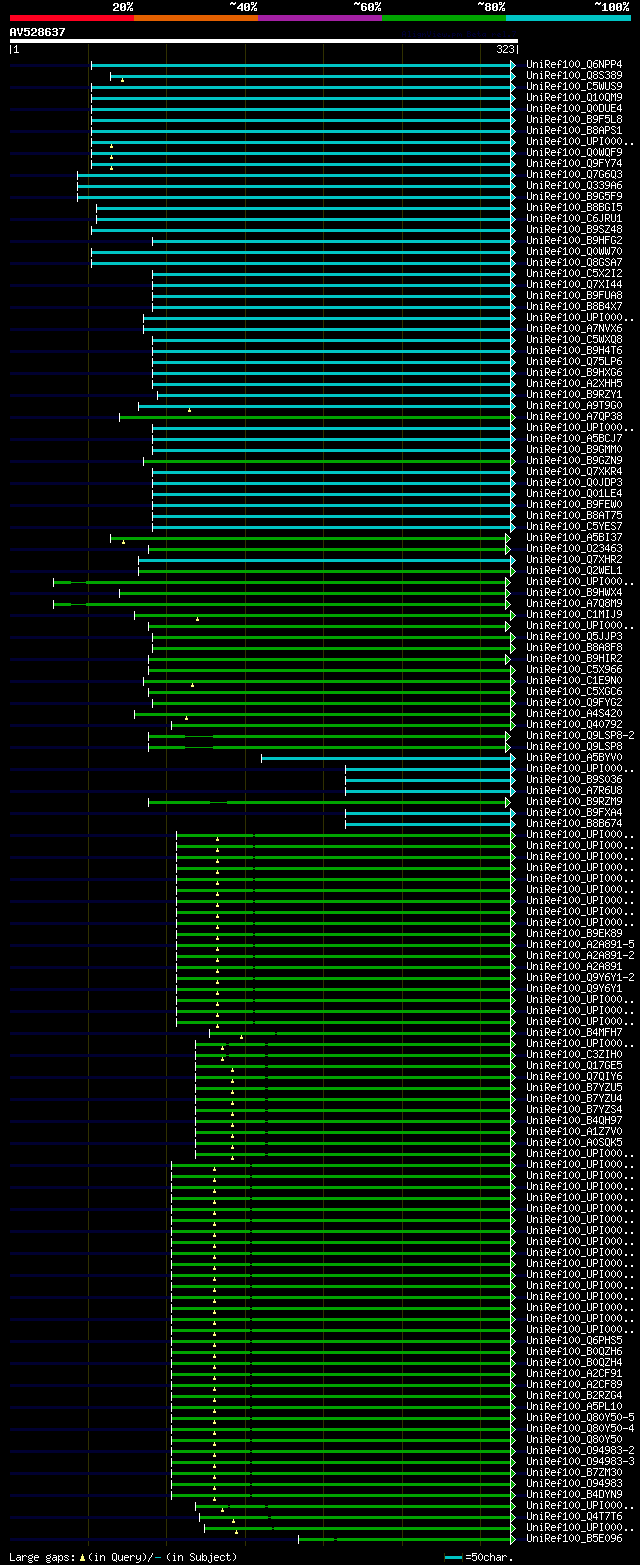The image size is (640, 1565).
Task: Click the green arrowhead ending the A5BI37 bar
Action: [x=508, y=538]
